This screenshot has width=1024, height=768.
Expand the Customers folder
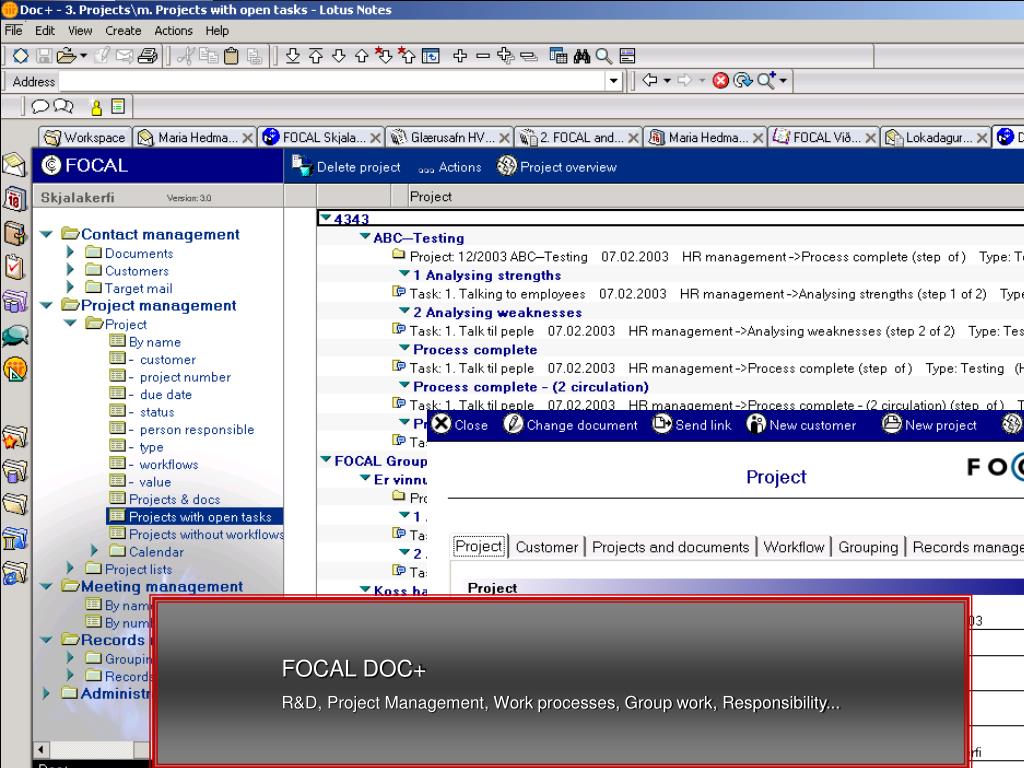coord(71,269)
